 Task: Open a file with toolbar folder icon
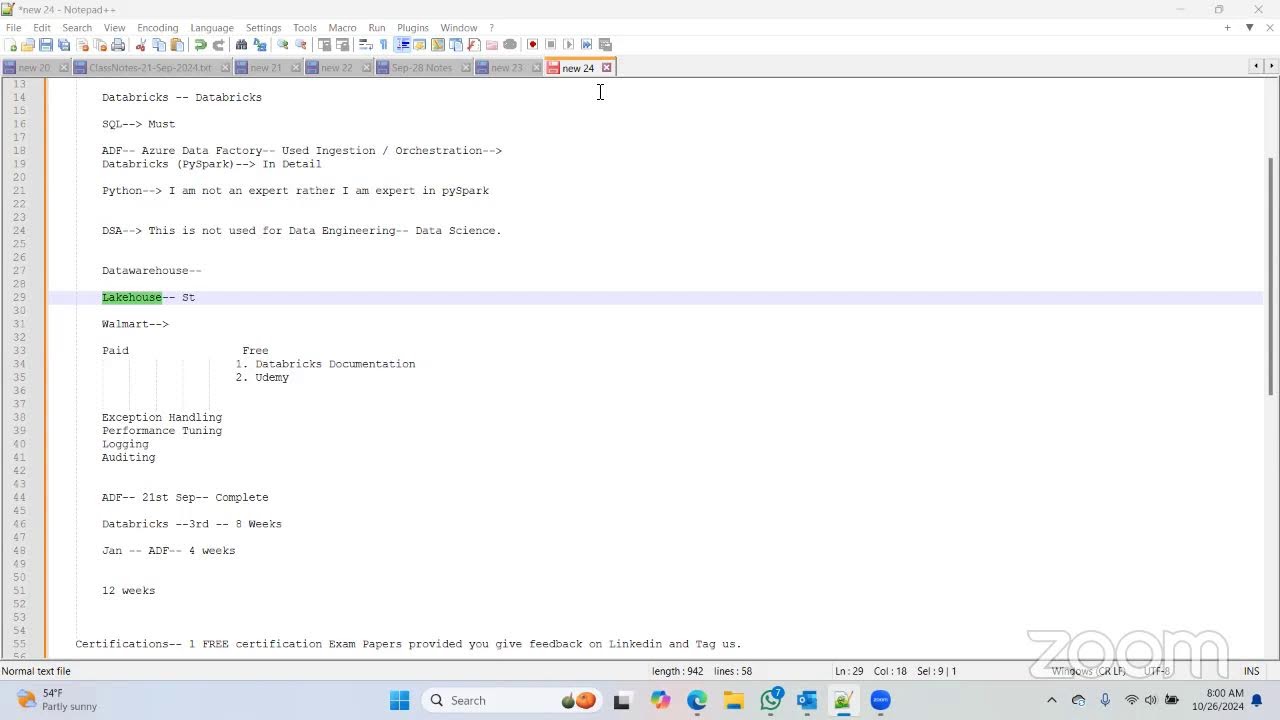(28, 44)
